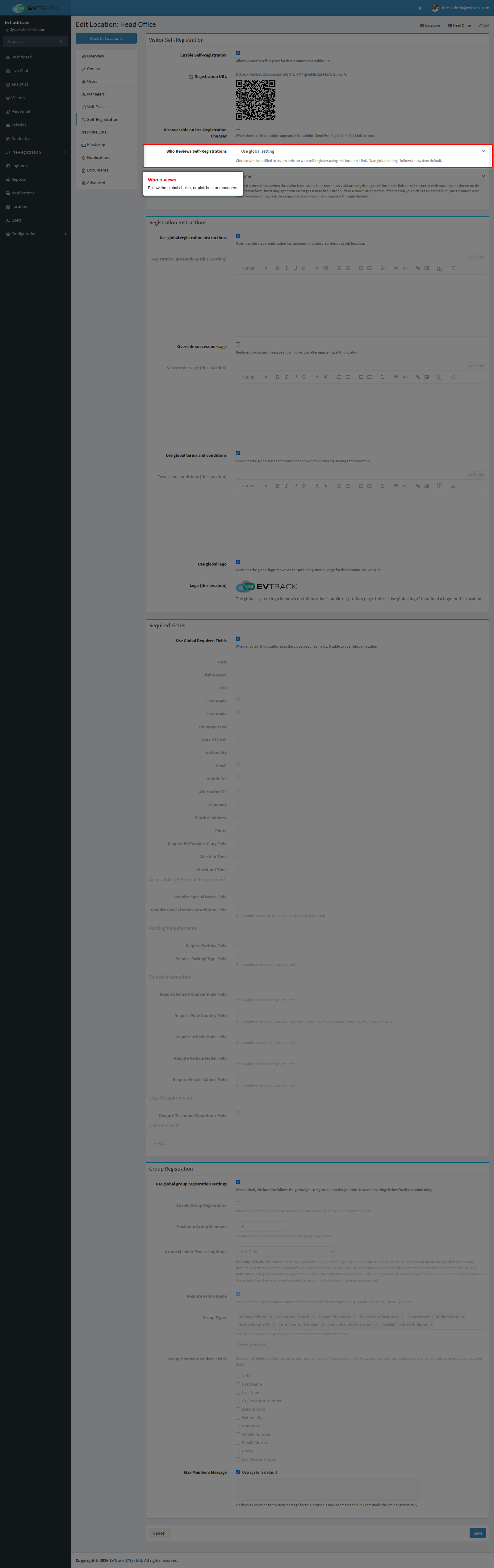The image size is (494, 1568).
Task: Expand Configuration submenu in sidebar
Action: [35, 234]
